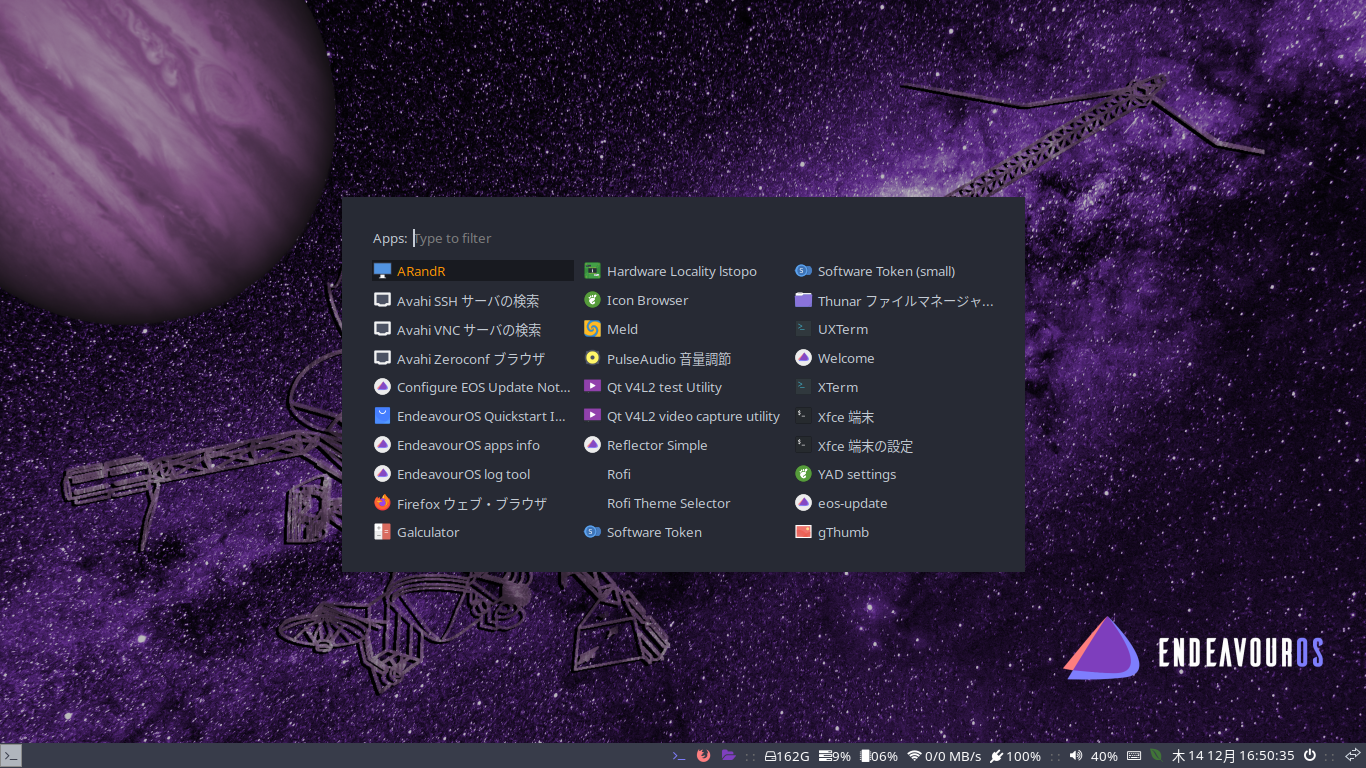Launch Qt V4L2 video capture utility

pos(683,416)
